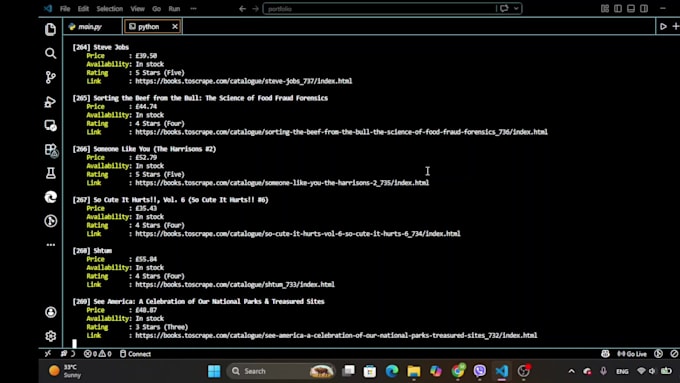Open the sorting-the-beef-from-the-bull link
Image resolution: width=680 pixels, height=383 pixels.
pos(341,132)
